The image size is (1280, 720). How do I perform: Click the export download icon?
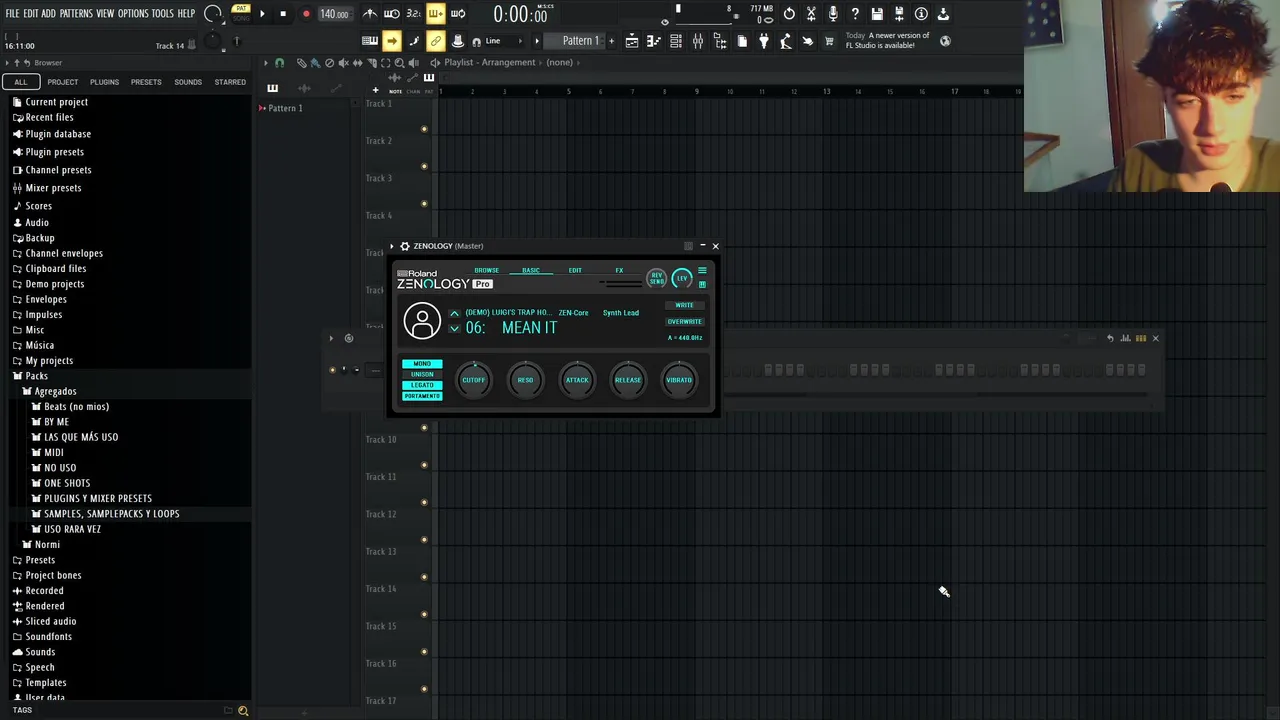tap(943, 14)
